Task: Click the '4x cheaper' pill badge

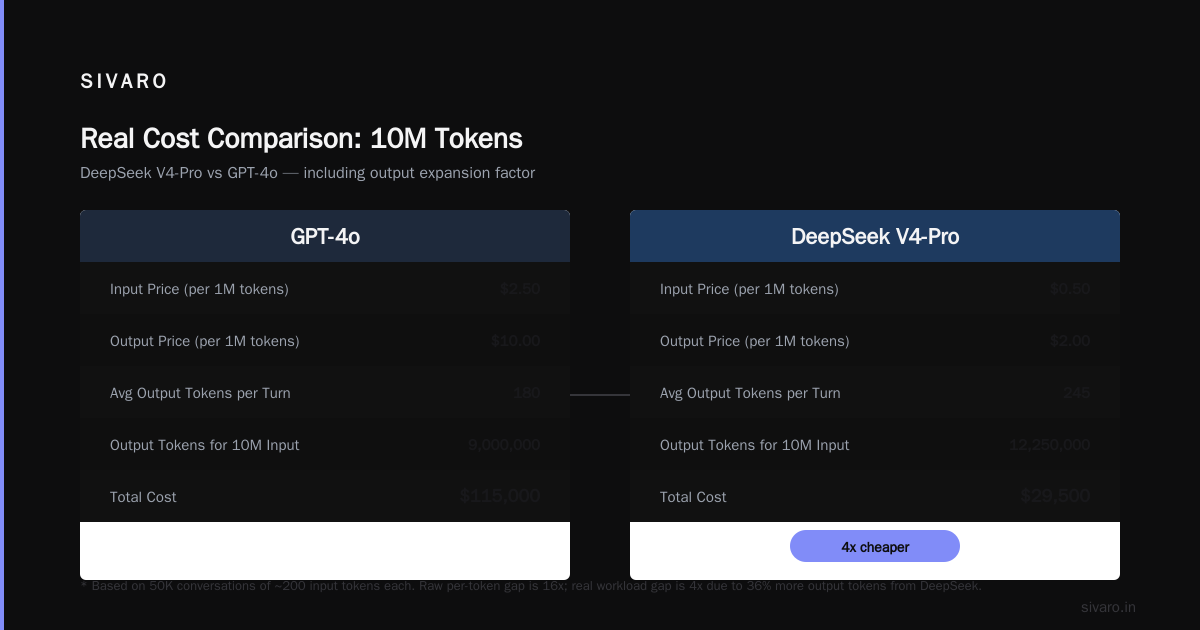Action: (x=875, y=546)
